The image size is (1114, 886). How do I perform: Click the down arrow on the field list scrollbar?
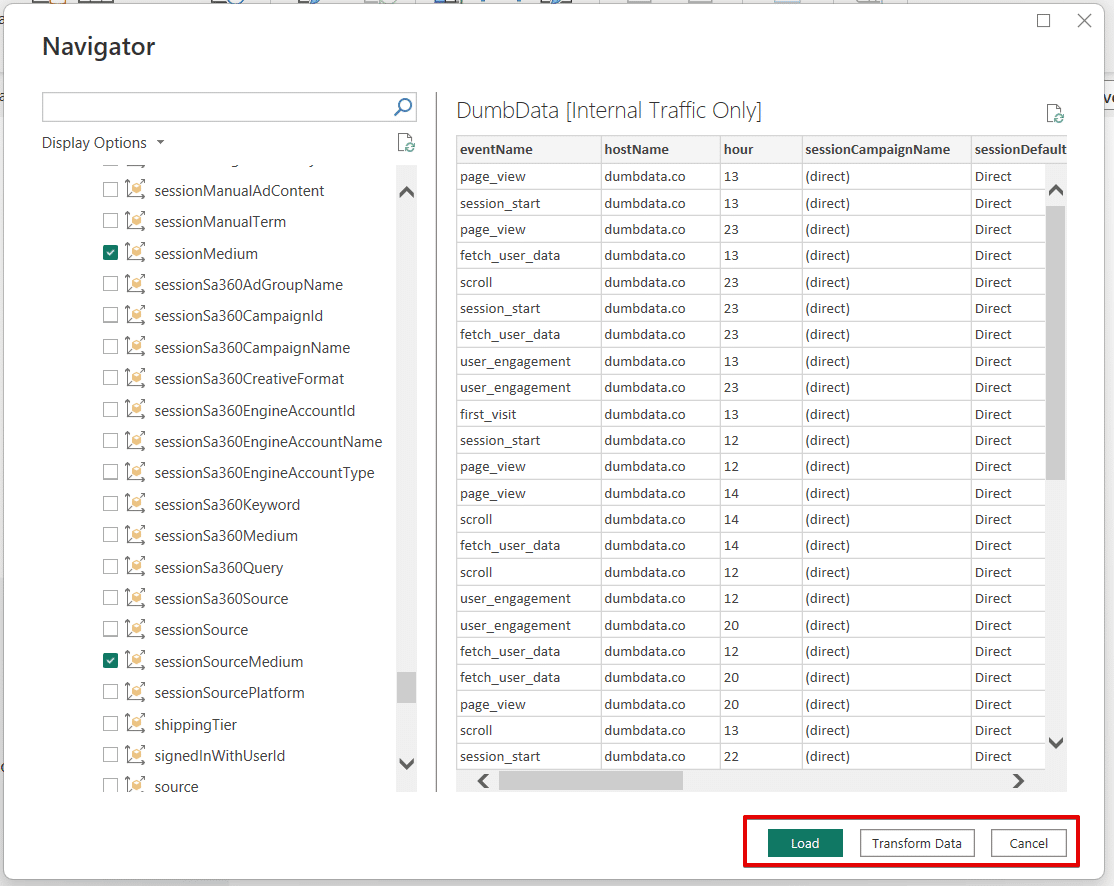(406, 762)
